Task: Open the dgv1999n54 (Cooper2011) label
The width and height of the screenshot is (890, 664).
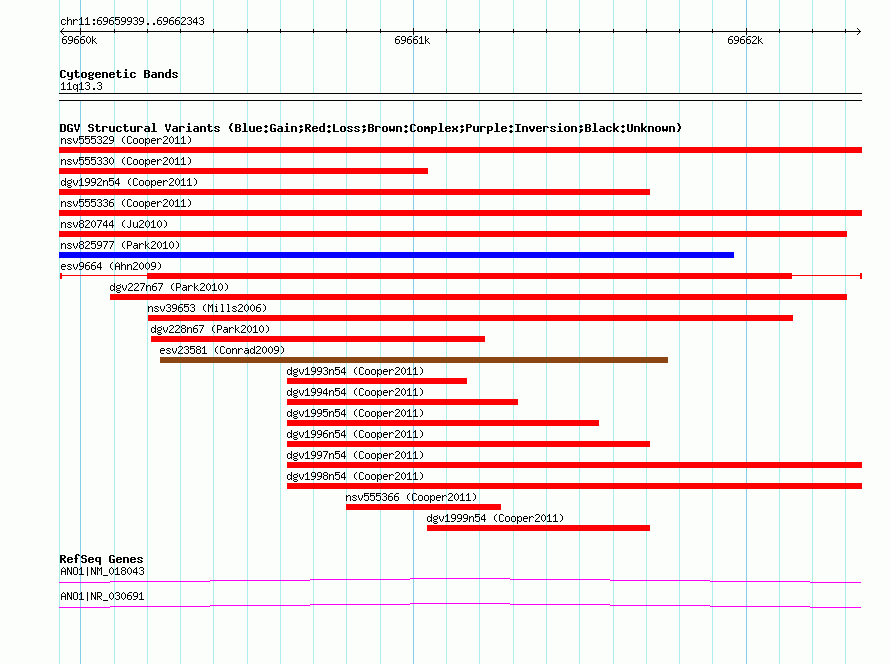Action: coord(496,518)
